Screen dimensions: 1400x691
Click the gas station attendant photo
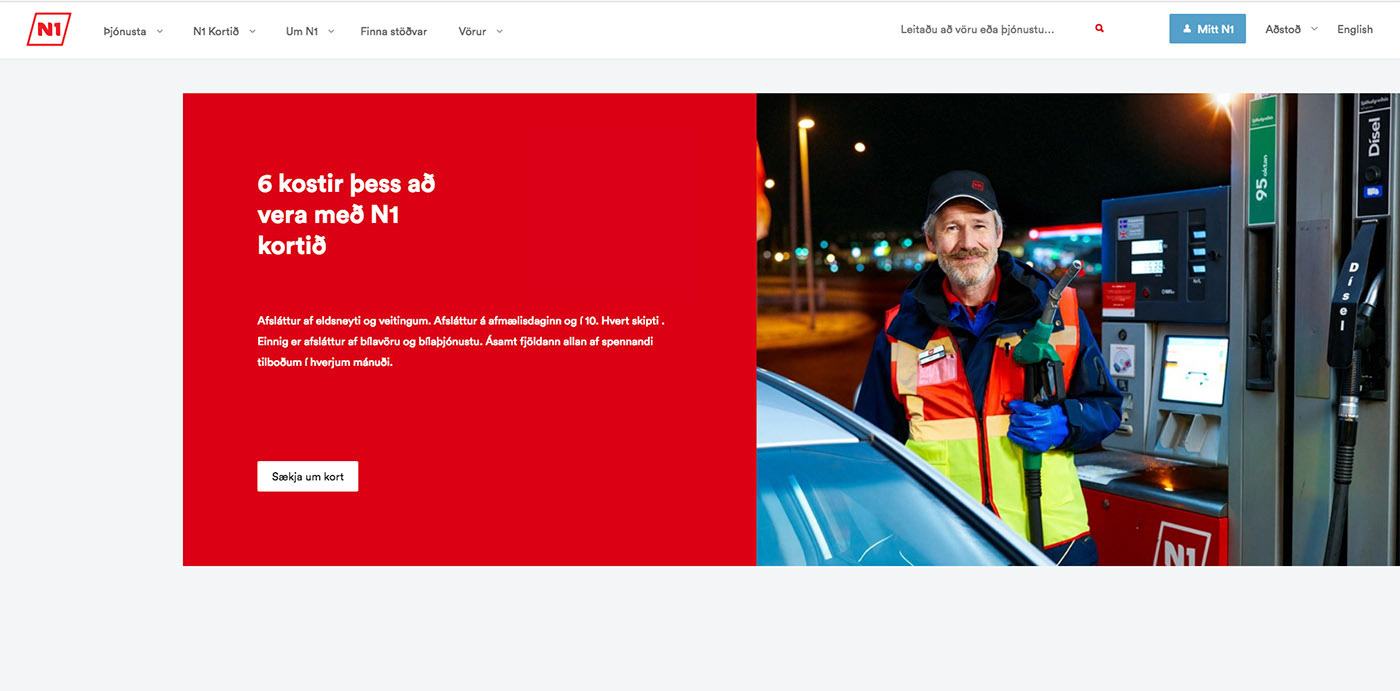(x=1078, y=329)
